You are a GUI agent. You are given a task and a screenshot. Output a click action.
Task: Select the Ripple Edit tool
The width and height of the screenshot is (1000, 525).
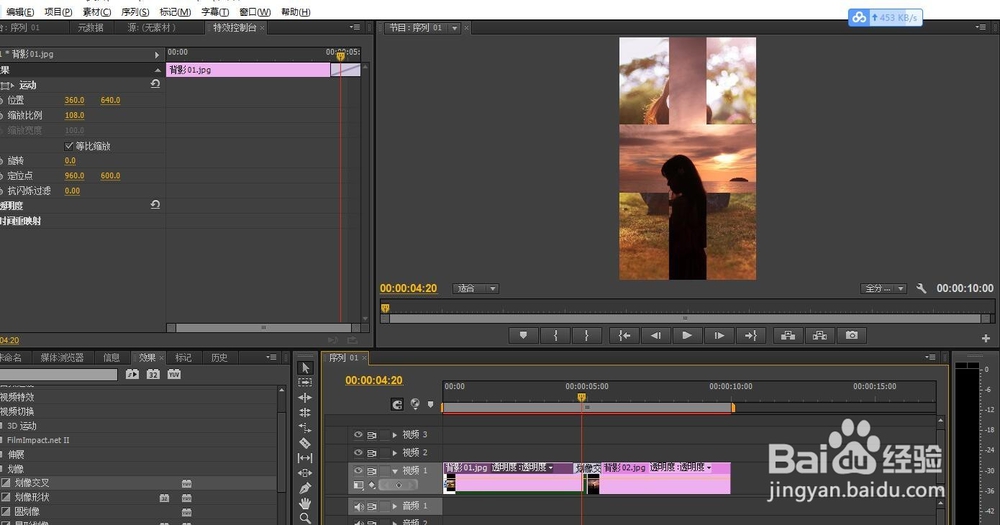coord(305,397)
